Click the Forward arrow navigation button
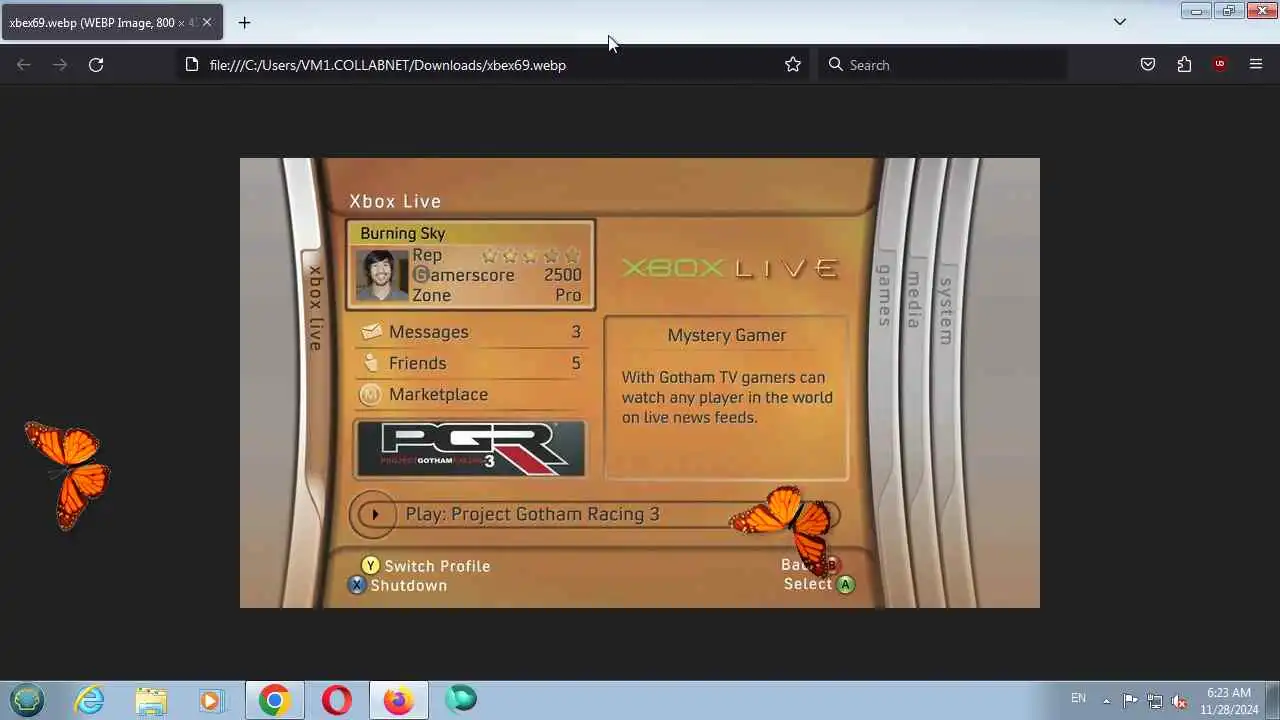The height and width of the screenshot is (720, 1280). point(60,65)
